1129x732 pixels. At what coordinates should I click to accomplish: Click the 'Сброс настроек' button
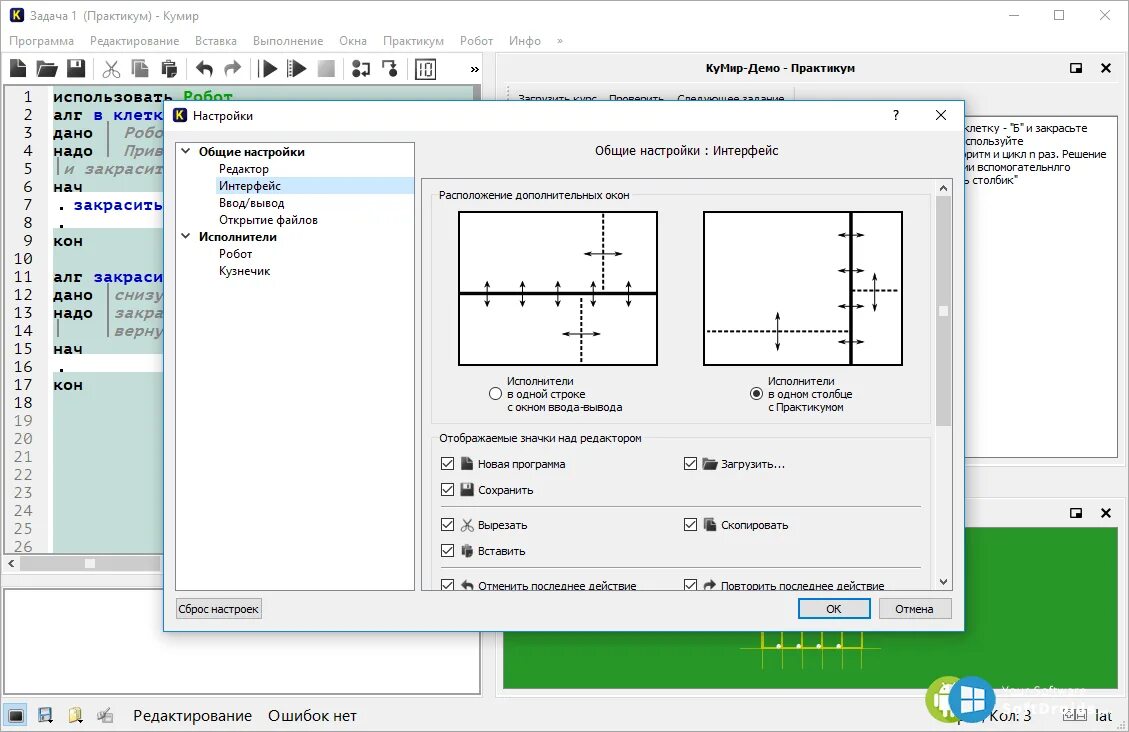[218, 608]
